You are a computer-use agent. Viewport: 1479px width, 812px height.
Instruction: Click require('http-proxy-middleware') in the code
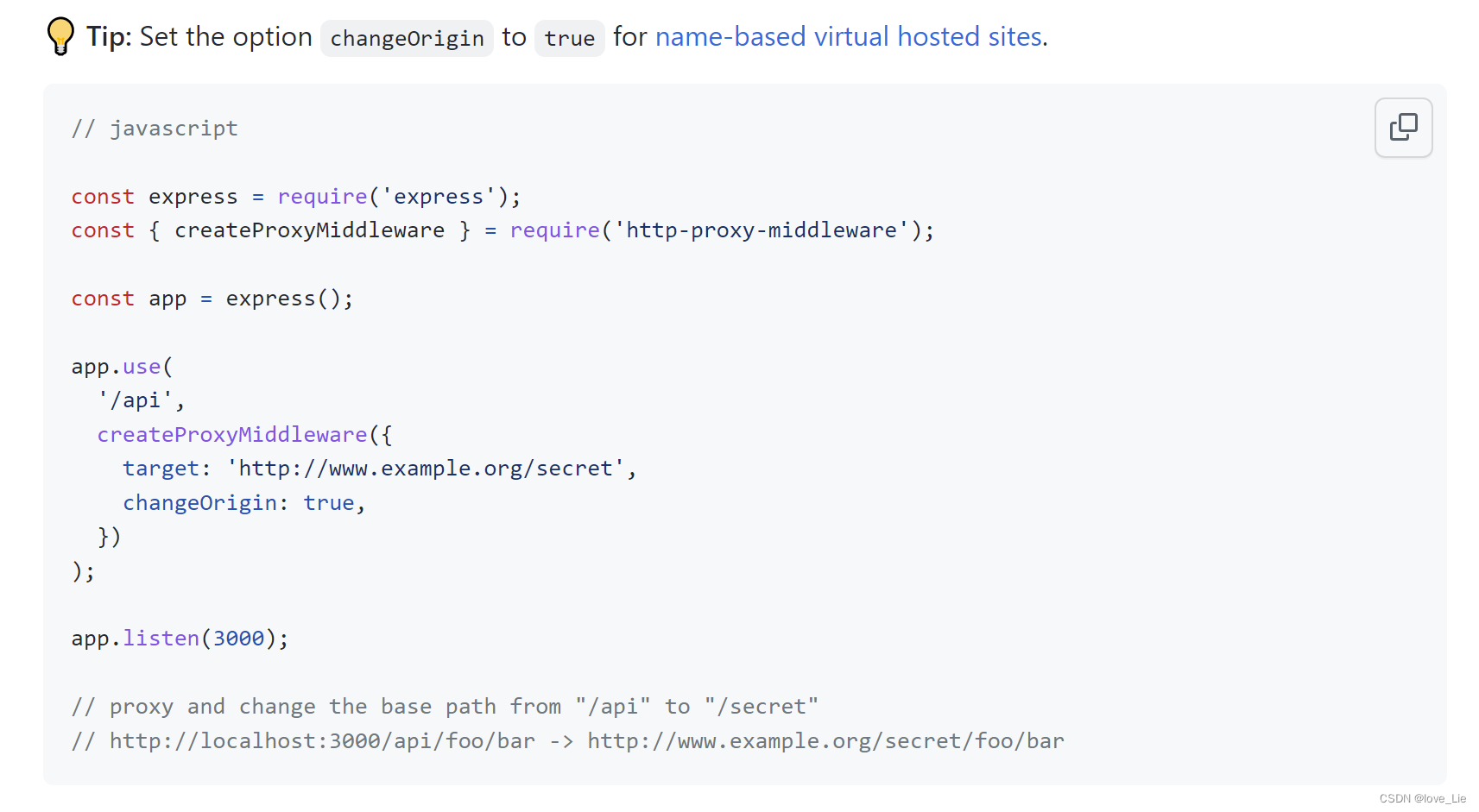(722, 230)
